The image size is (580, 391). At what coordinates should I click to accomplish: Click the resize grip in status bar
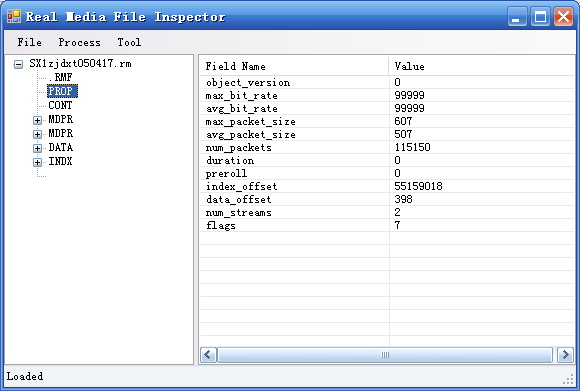click(568, 379)
